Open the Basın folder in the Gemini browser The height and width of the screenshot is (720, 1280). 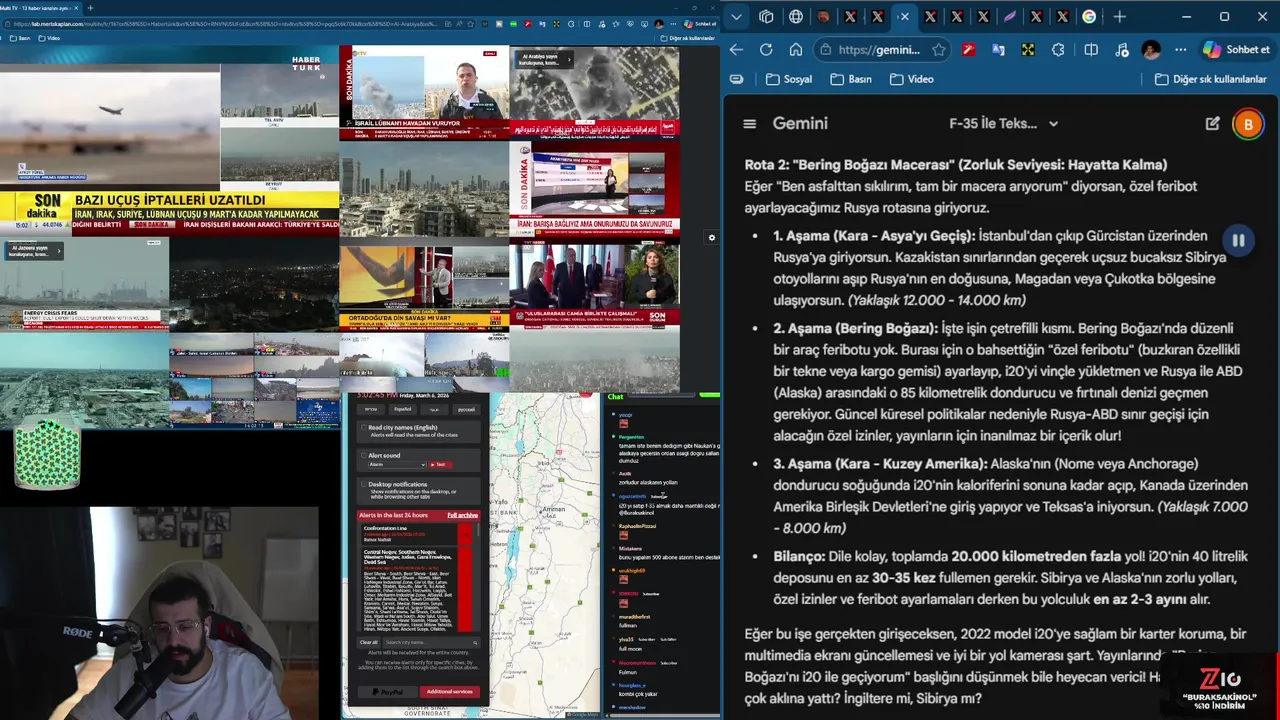pyautogui.click(x=851, y=79)
